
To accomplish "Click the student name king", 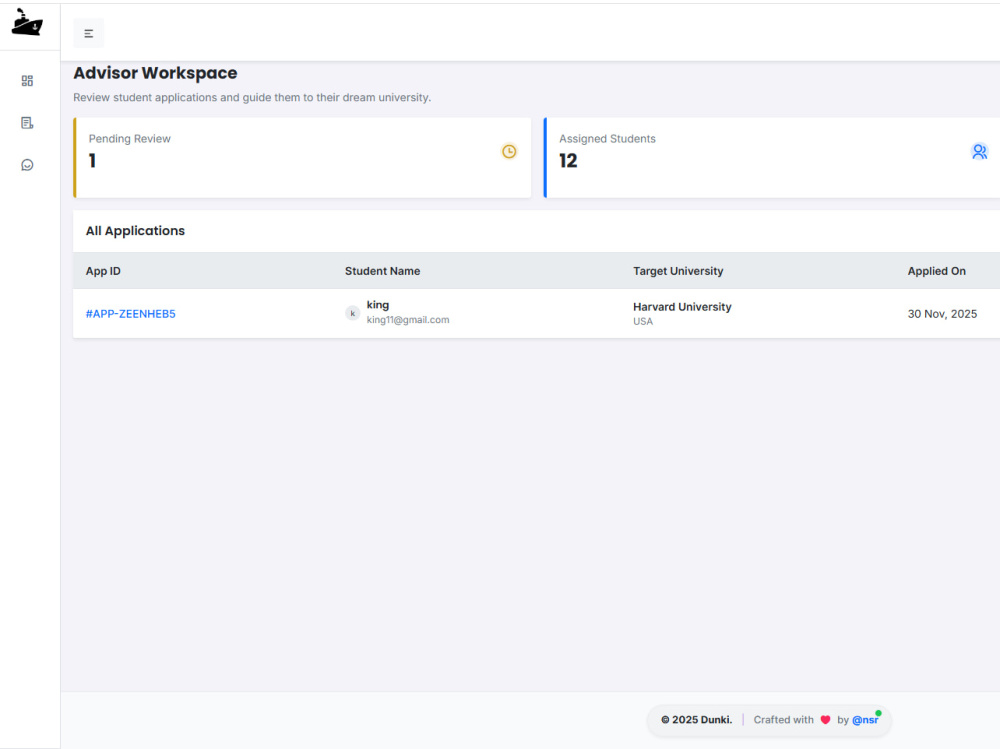I will point(378,305).
